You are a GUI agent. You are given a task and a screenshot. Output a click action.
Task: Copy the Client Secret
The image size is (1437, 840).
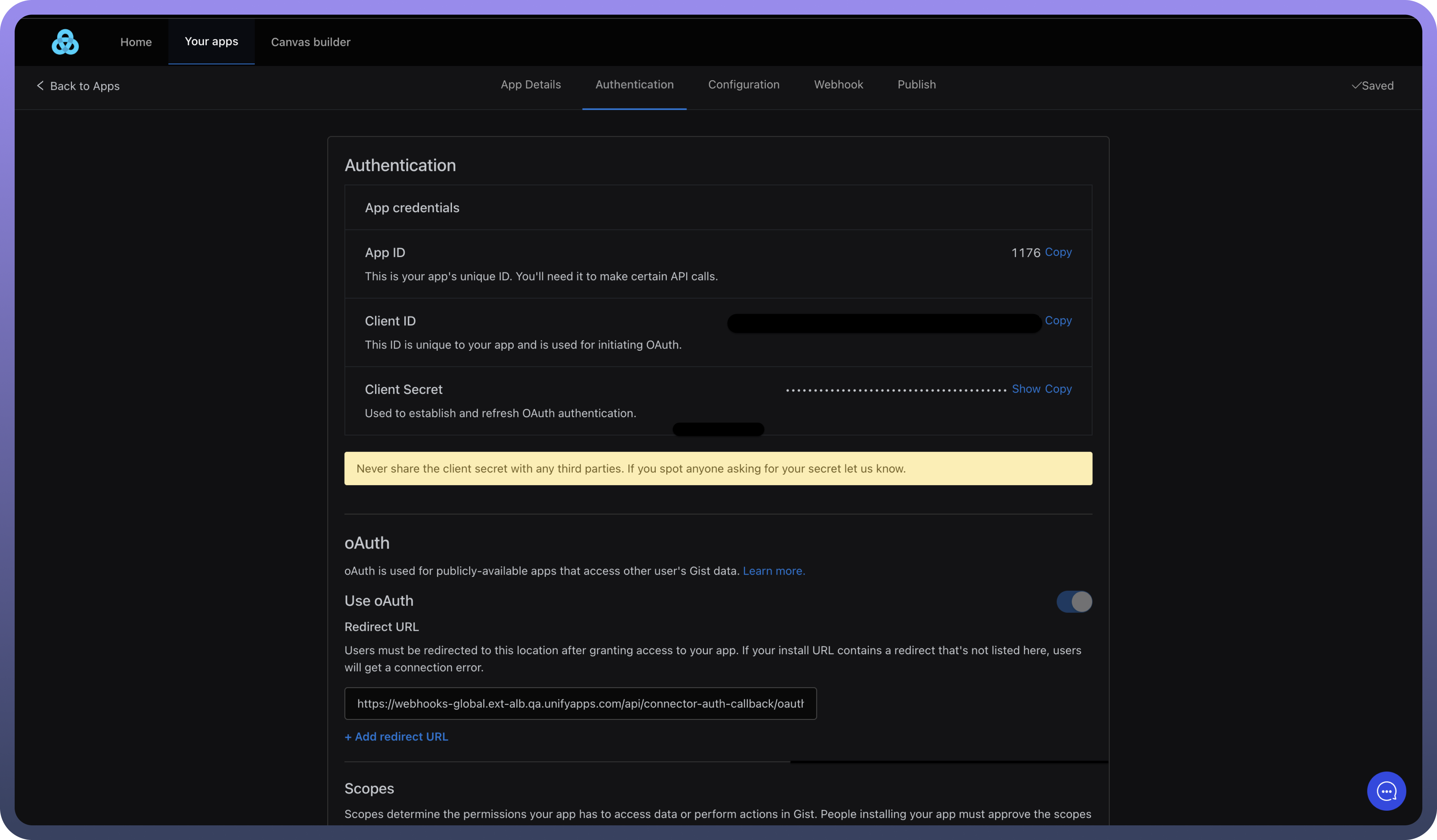tap(1058, 389)
